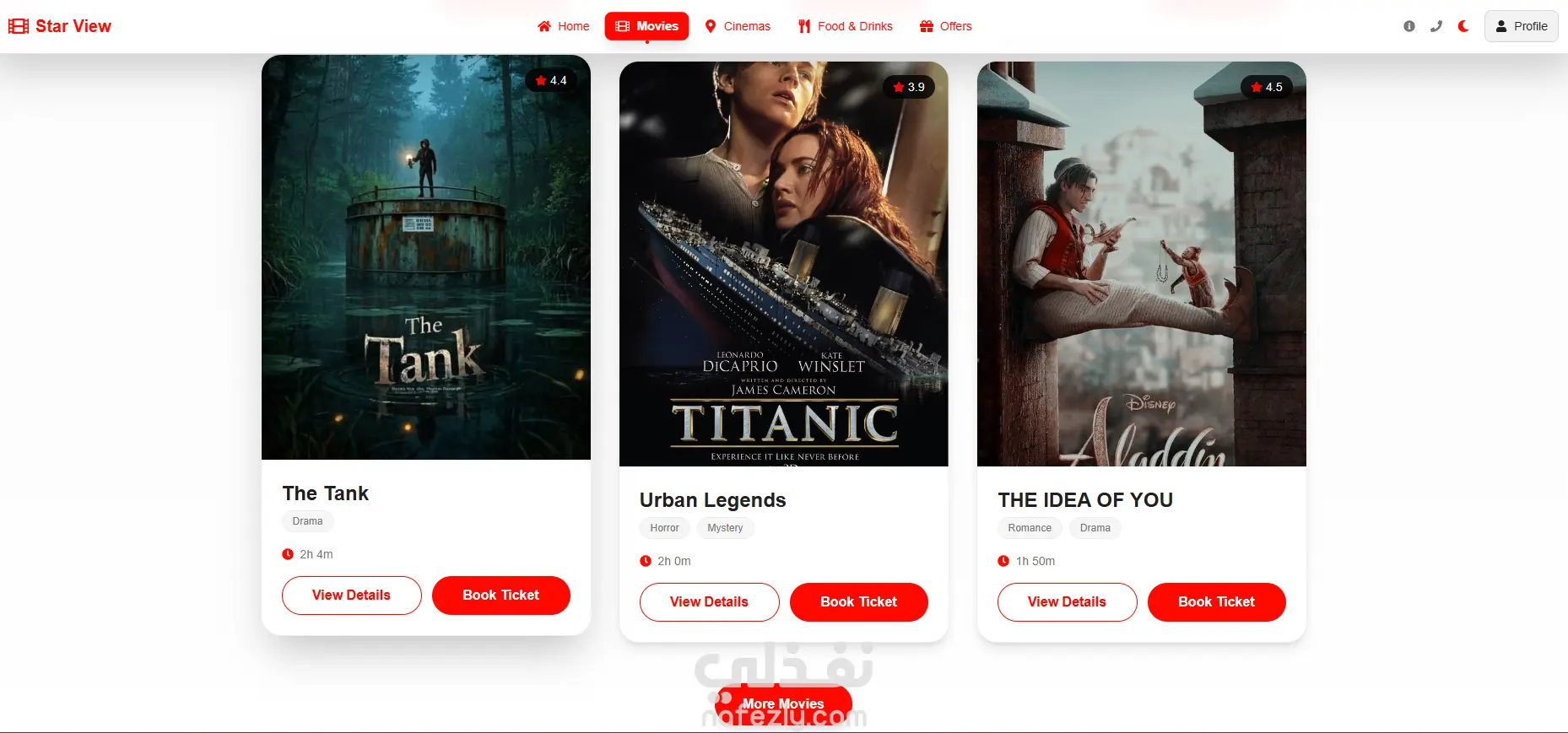Click the 4.4 star rating badge
The image size is (1568, 733).
551,80
